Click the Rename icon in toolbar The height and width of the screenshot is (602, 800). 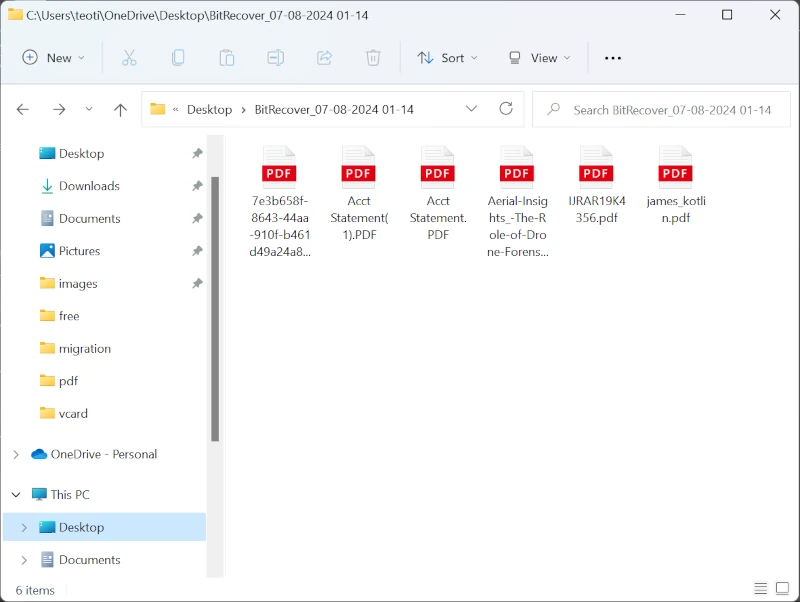point(276,58)
